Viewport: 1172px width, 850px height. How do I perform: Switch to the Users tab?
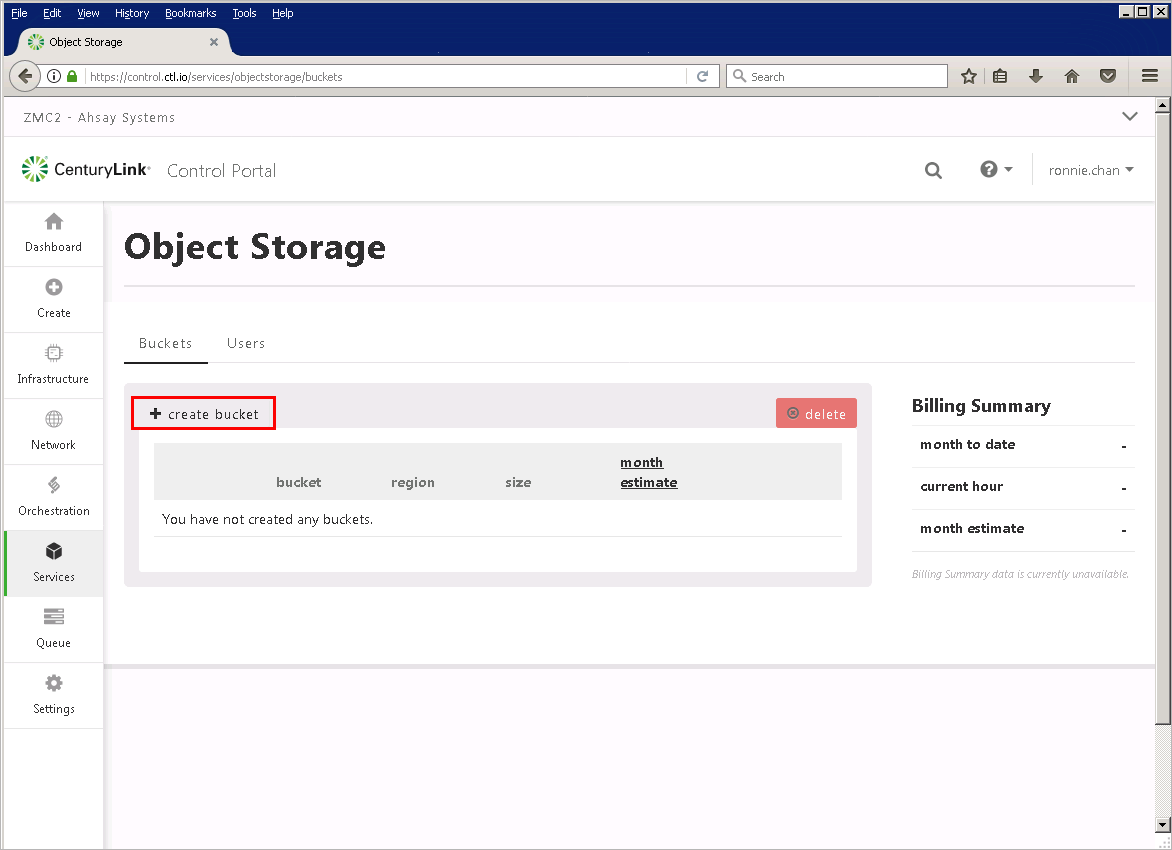pyautogui.click(x=246, y=343)
